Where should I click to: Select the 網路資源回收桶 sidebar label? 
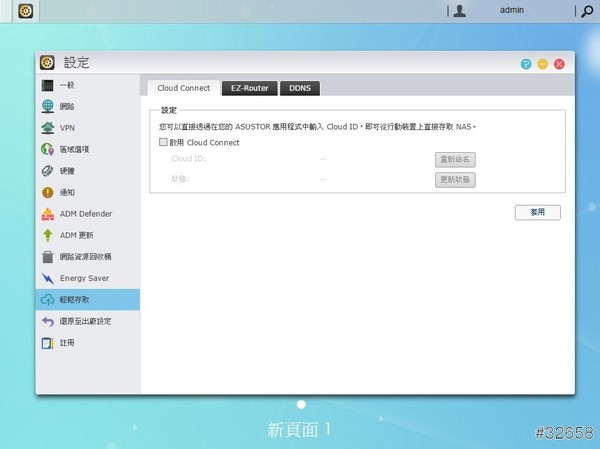[85, 257]
